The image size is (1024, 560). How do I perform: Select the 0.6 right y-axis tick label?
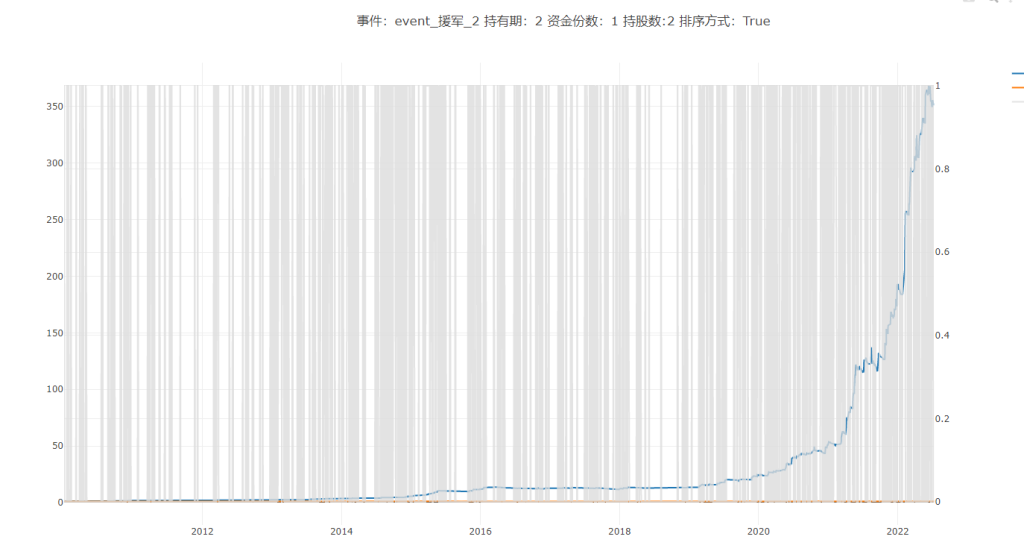click(x=943, y=252)
